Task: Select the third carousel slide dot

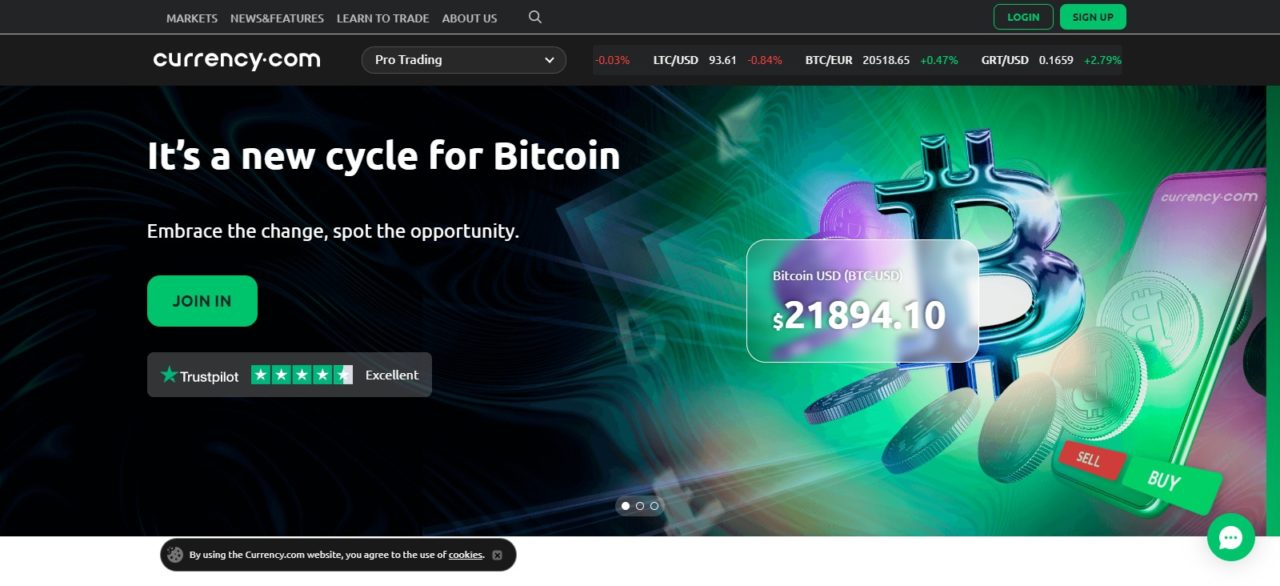Action: point(654,506)
